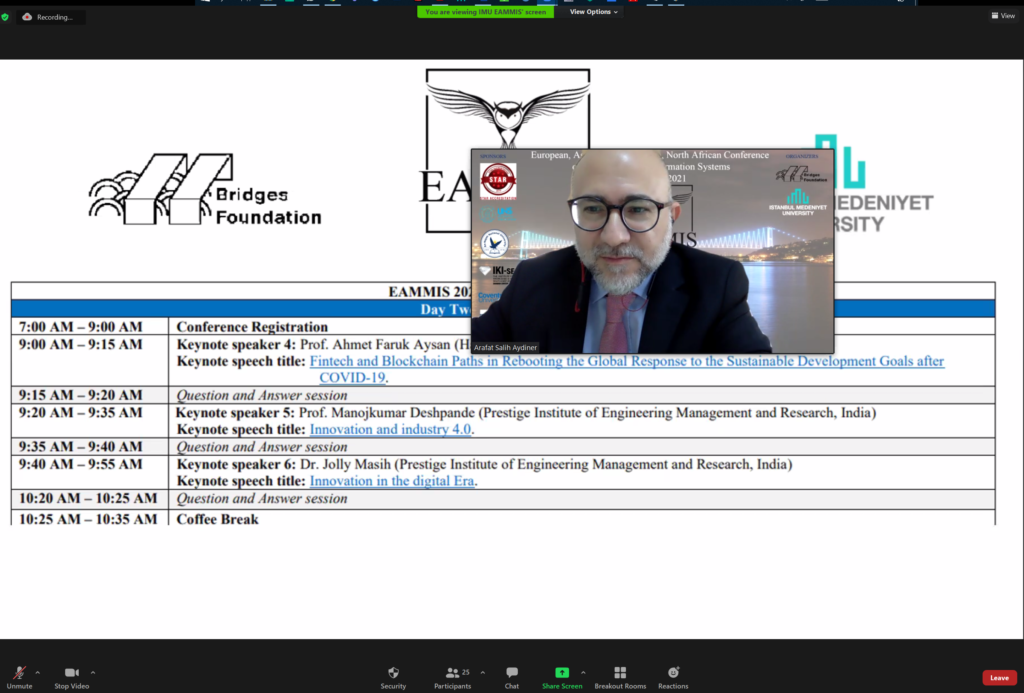Click 'Question and Answer session' in the 10:20 AM row
This screenshot has height=693, width=1024.
pyautogui.click(x=262, y=498)
